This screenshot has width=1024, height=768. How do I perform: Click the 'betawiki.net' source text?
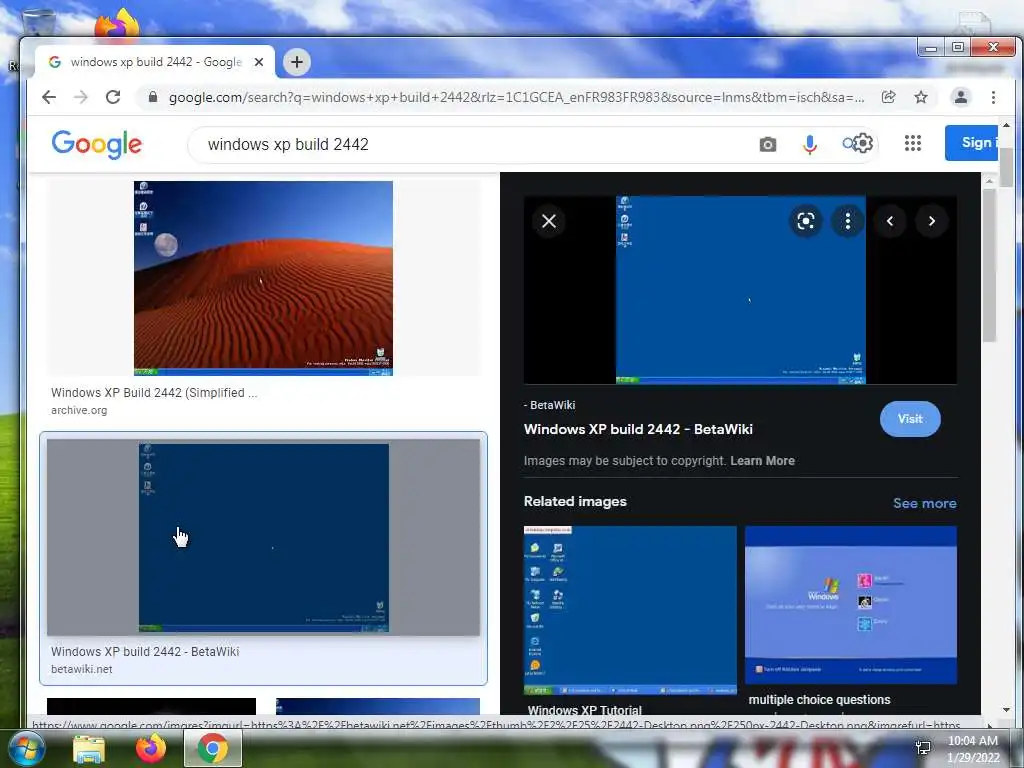pyautogui.click(x=82, y=669)
